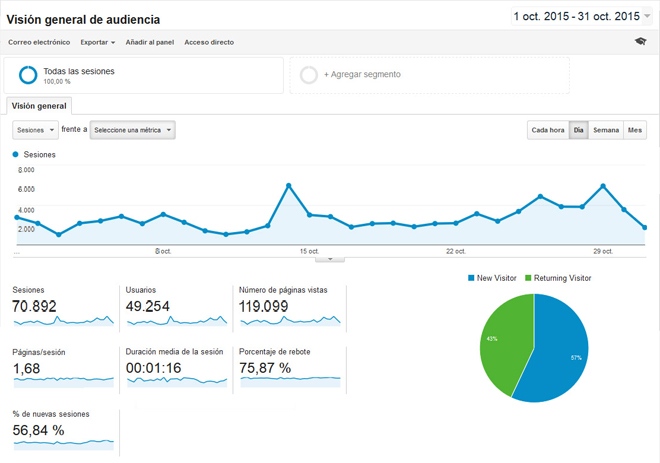The image size is (660, 463).
Task: Switch chart granularity to Semana
Action: [605, 130]
